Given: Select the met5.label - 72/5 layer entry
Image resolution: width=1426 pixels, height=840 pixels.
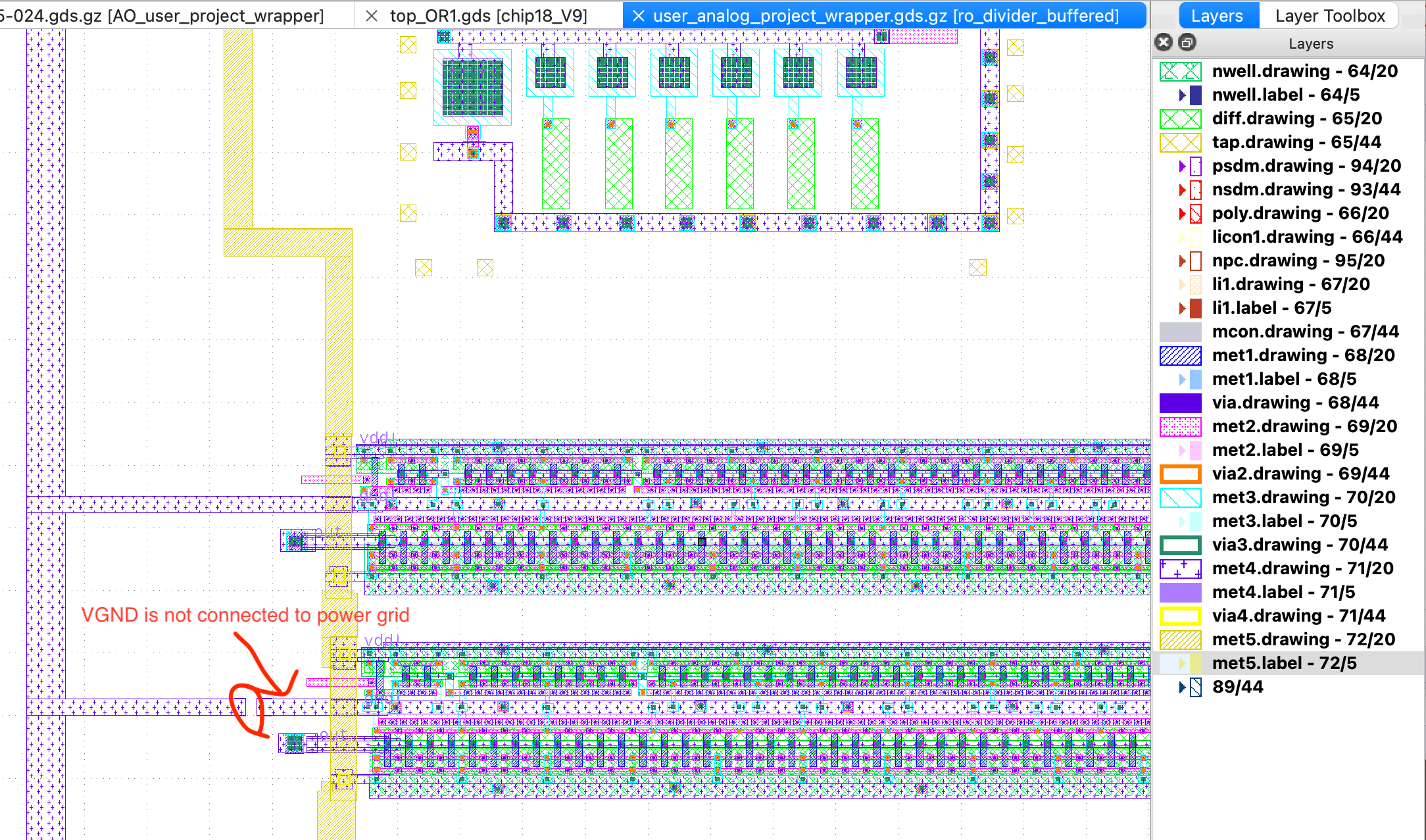Looking at the screenshot, I should [1283, 663].
